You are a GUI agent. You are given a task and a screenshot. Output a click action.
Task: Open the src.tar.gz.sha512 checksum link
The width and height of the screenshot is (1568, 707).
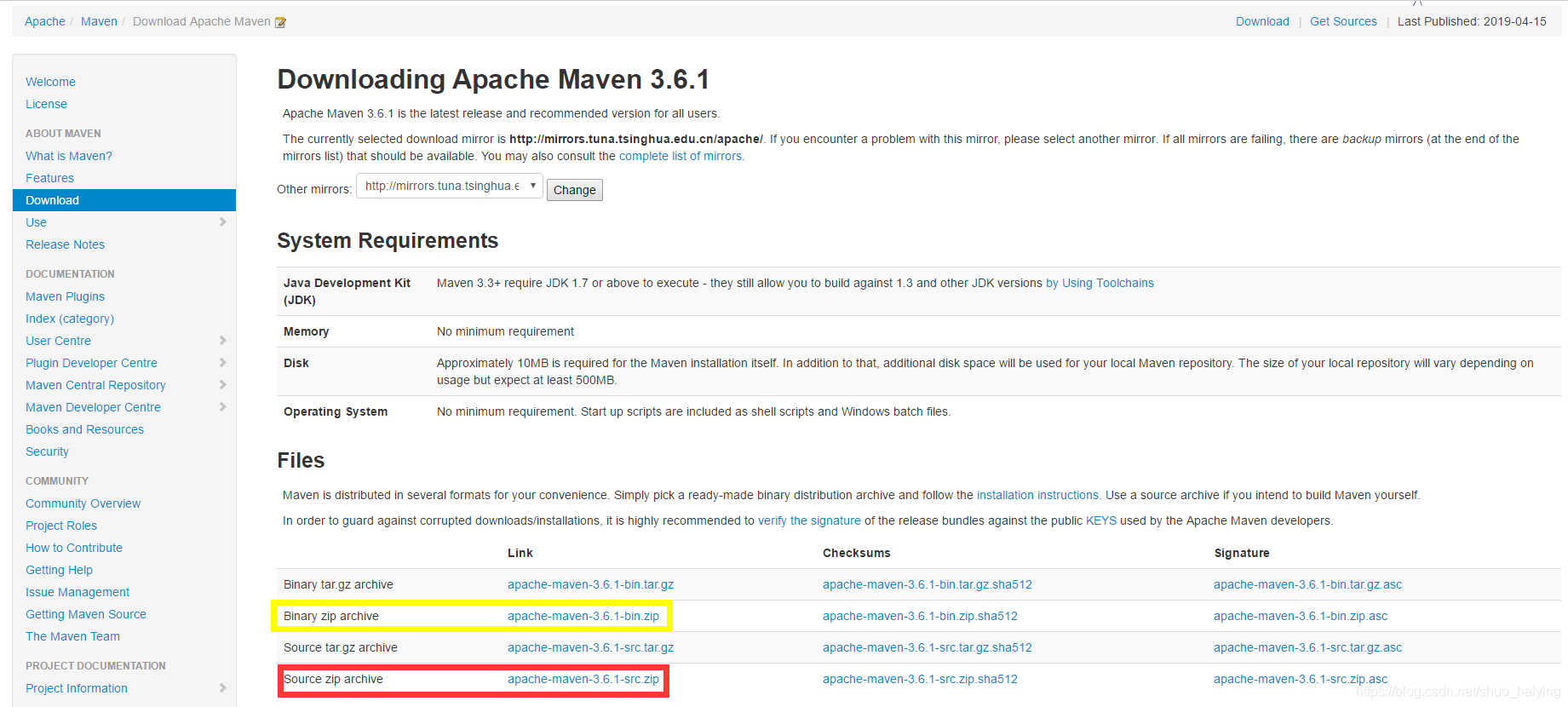928,647
